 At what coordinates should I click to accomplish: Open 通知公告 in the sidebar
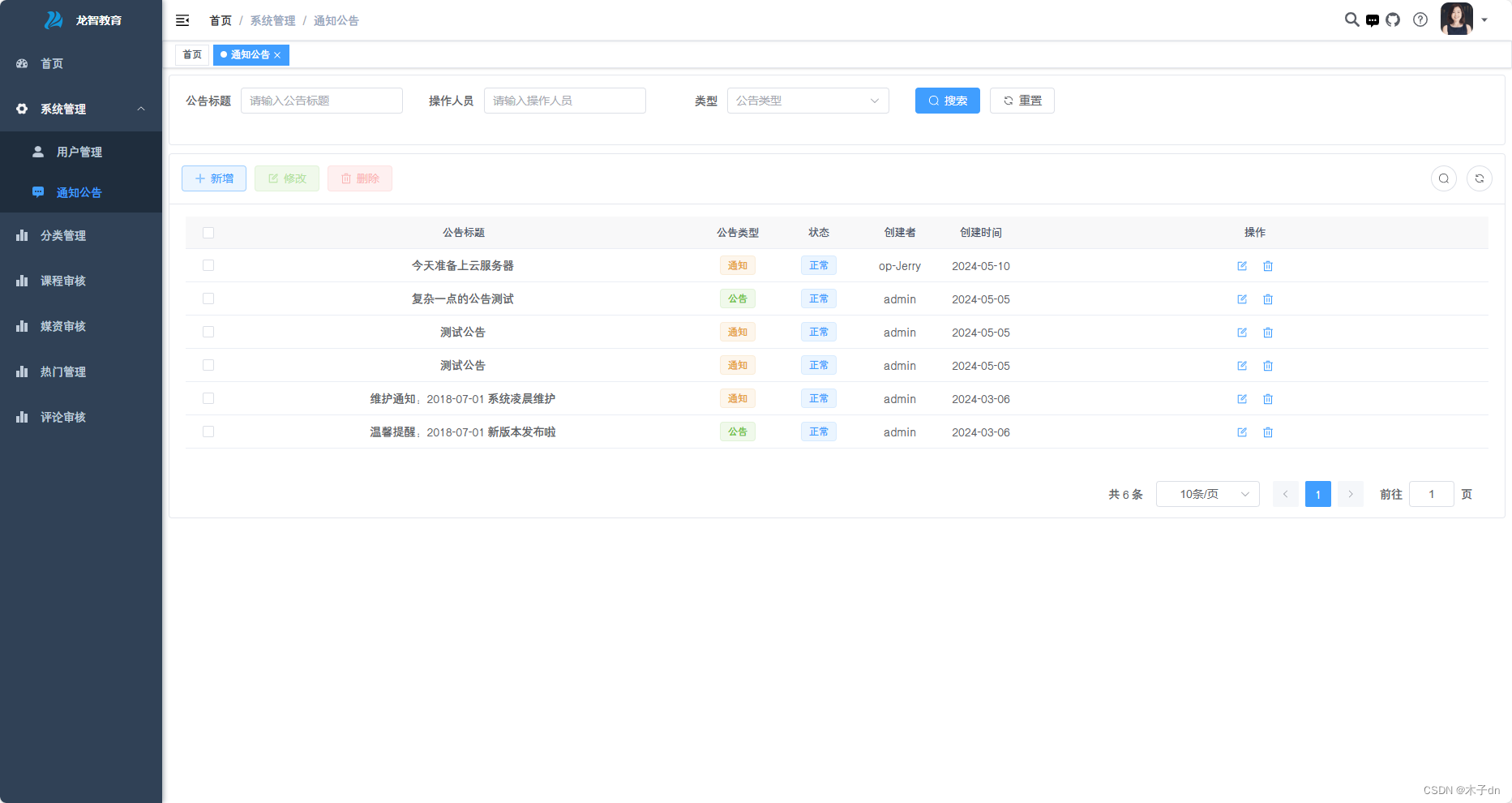click(81, 192)
